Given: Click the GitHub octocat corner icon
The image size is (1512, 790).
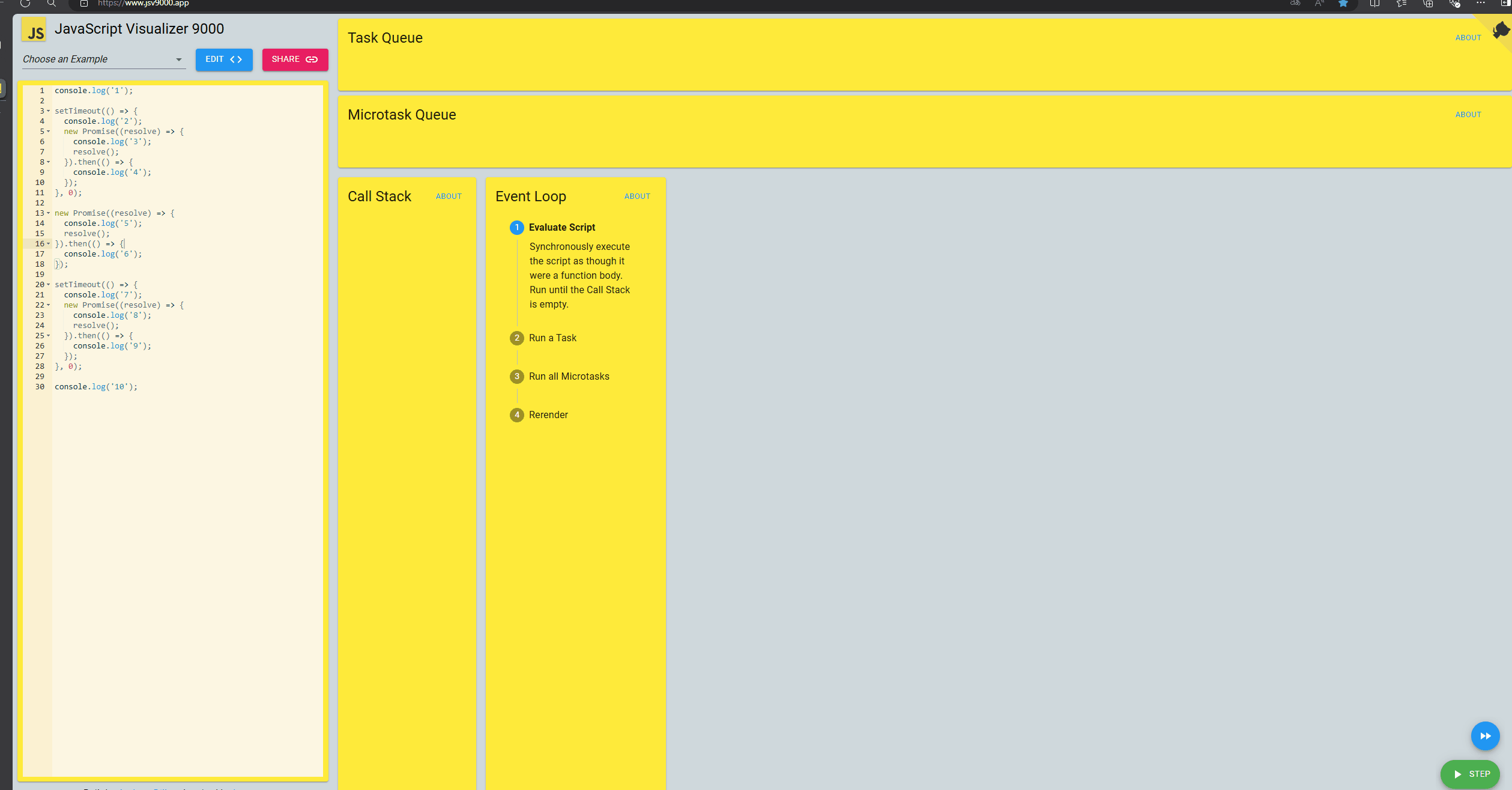Looking at the screenshot, I should click(x=1500, y=30).
